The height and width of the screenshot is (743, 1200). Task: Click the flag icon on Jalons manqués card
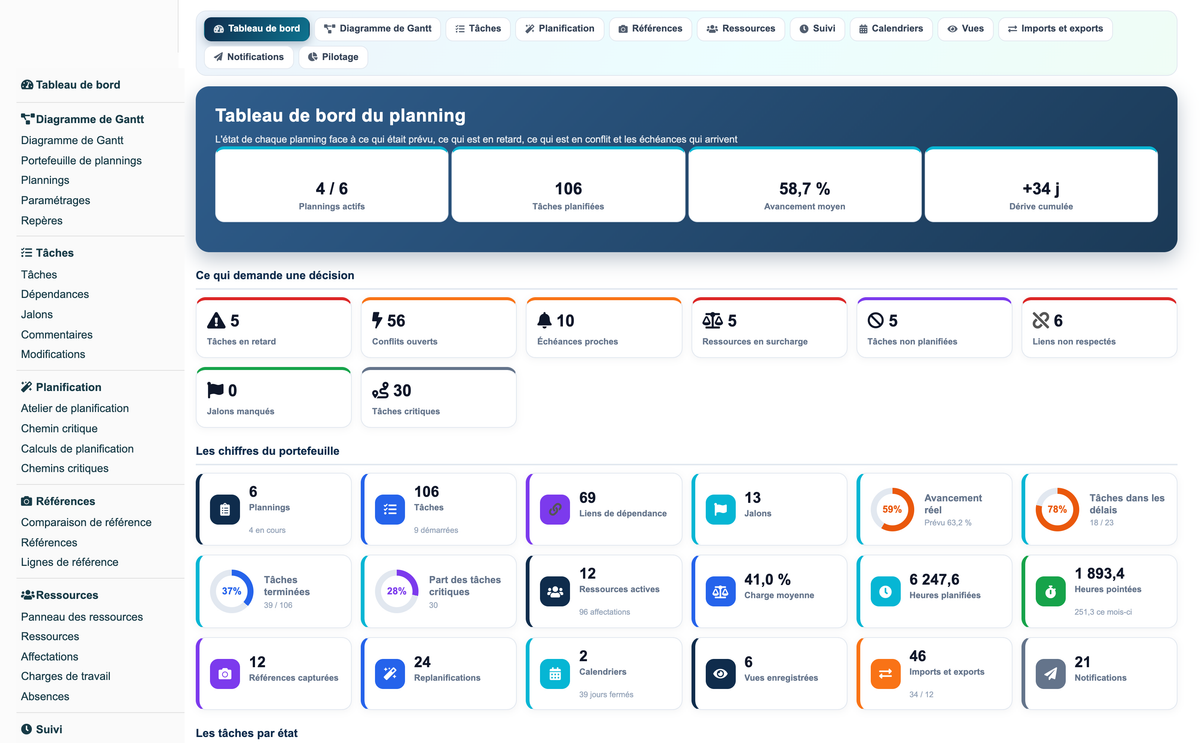click(x=216, y=391)
